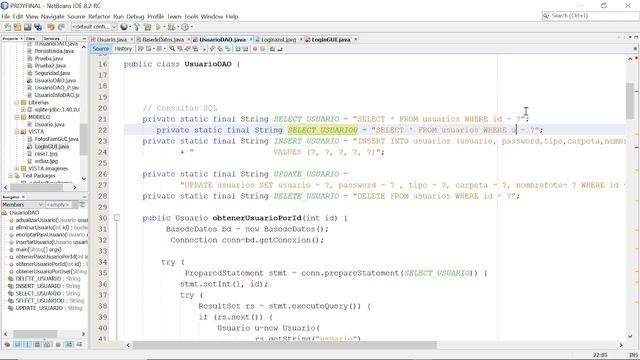Collapse the obtenerUsuarioPorId method fold

click(117, 218)
